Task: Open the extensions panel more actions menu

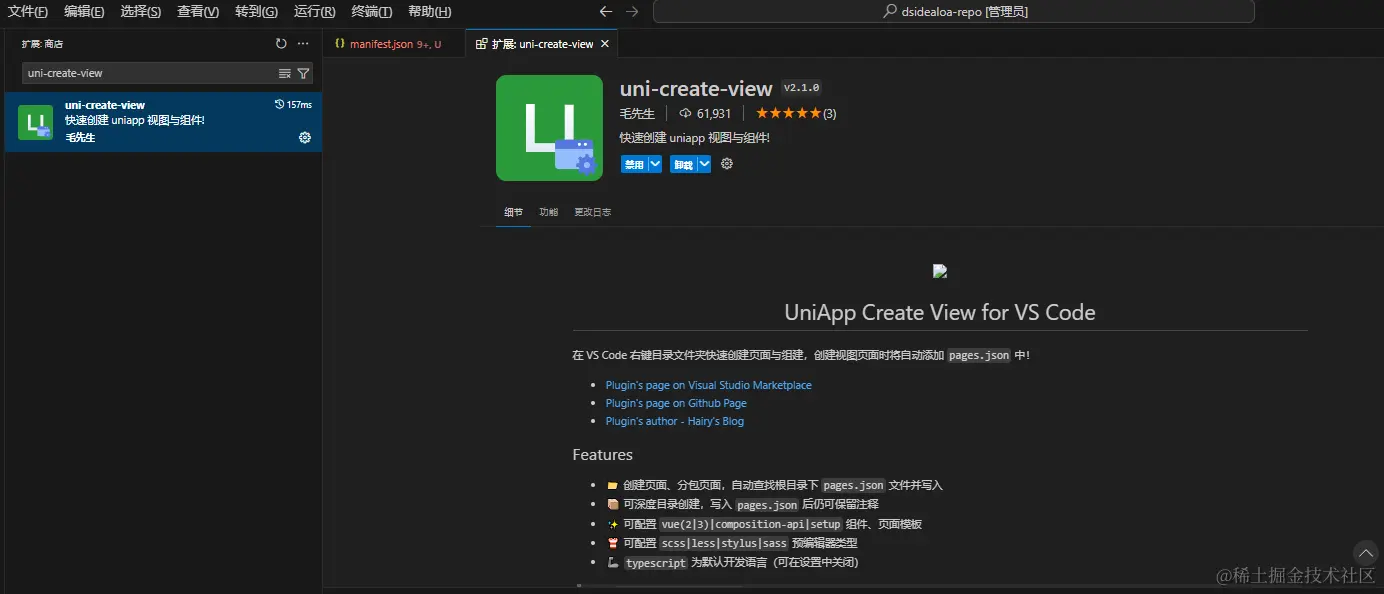Action: pyautogui.click(x=303, y=44)
